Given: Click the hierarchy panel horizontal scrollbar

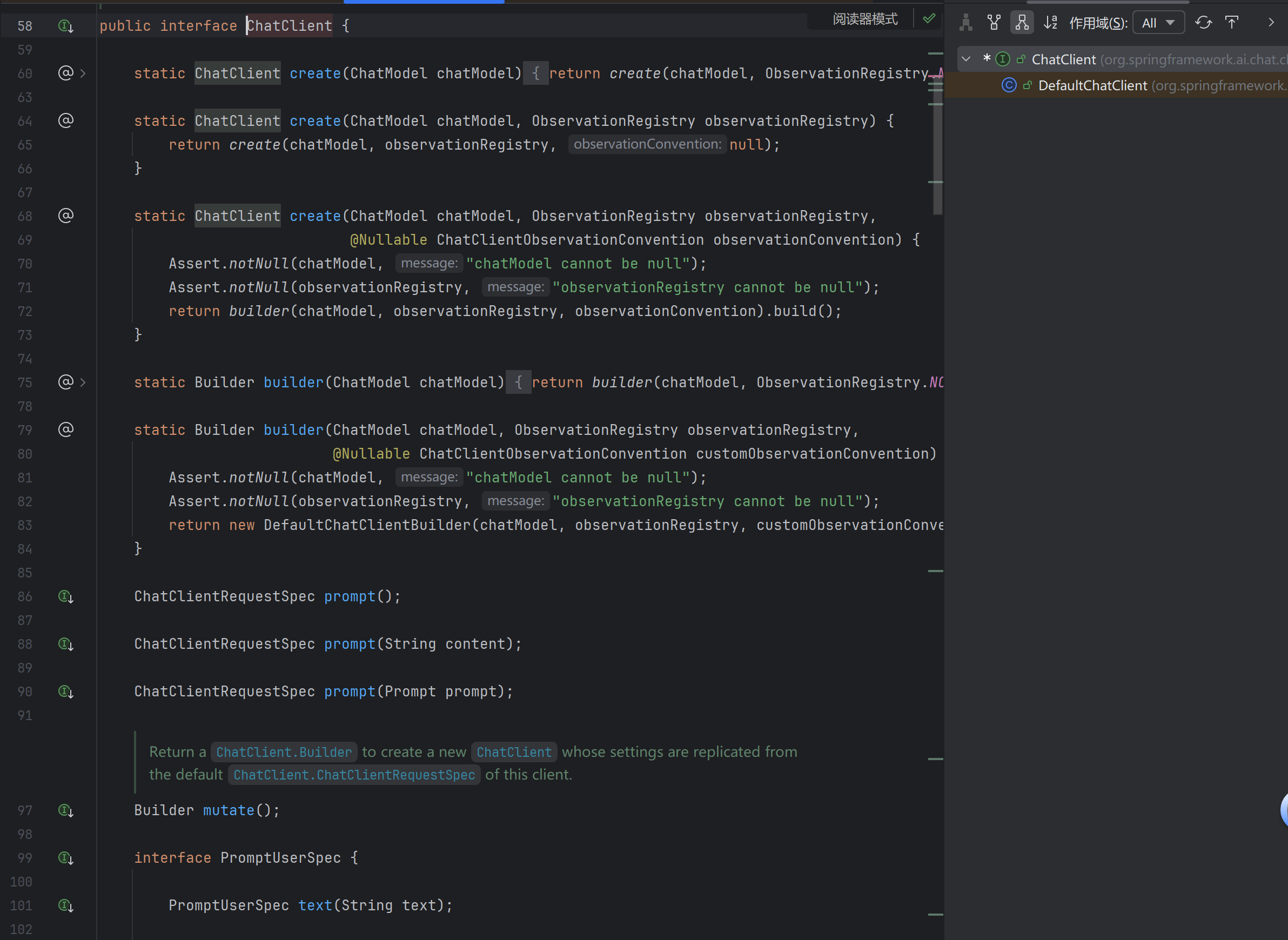Looking at the screenshot, I should point(1108,2).
